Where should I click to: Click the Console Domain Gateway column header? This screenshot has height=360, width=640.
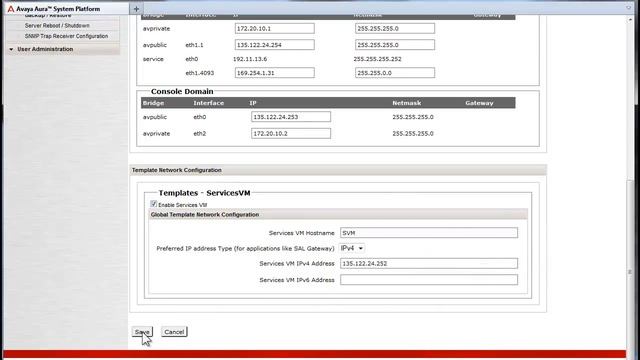479,103
